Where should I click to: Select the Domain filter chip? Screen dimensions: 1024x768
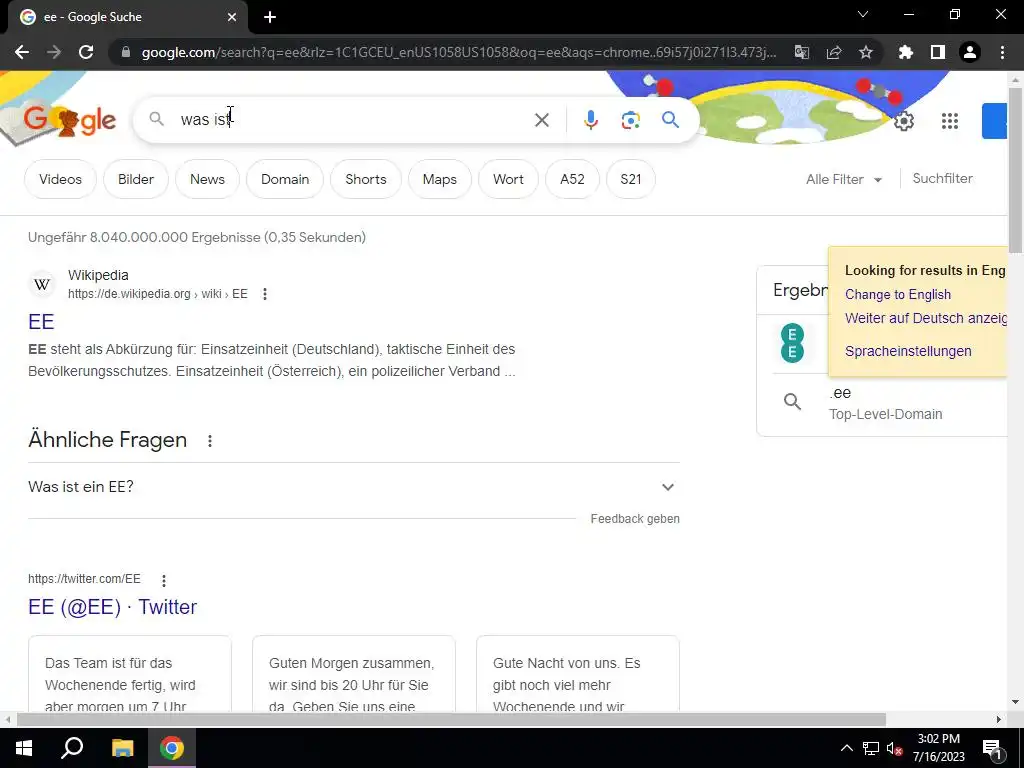[x=285, y=179]
